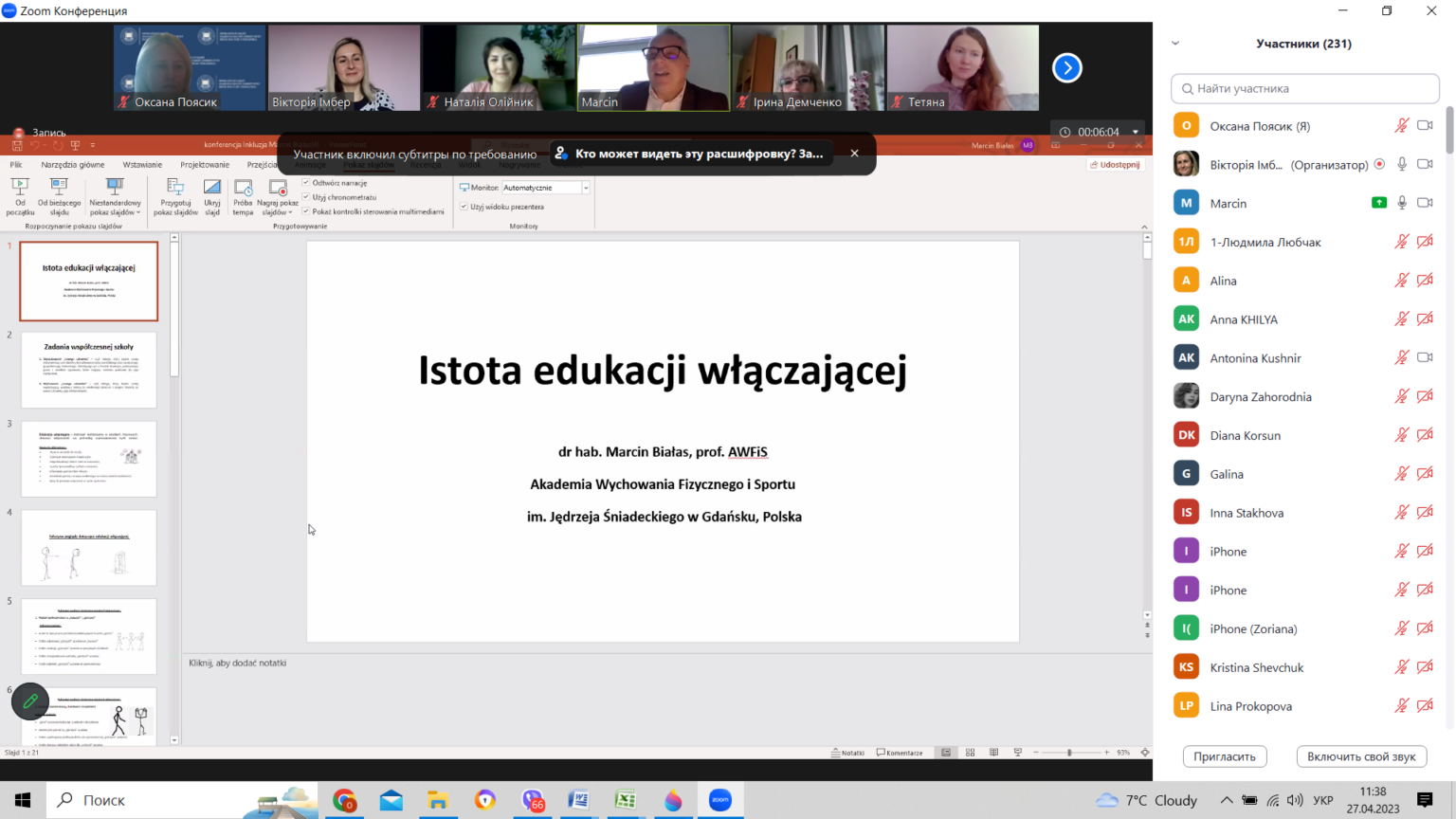Open Google Chrome from the taskbar
1456x819 pixels.
pos(345,800)
